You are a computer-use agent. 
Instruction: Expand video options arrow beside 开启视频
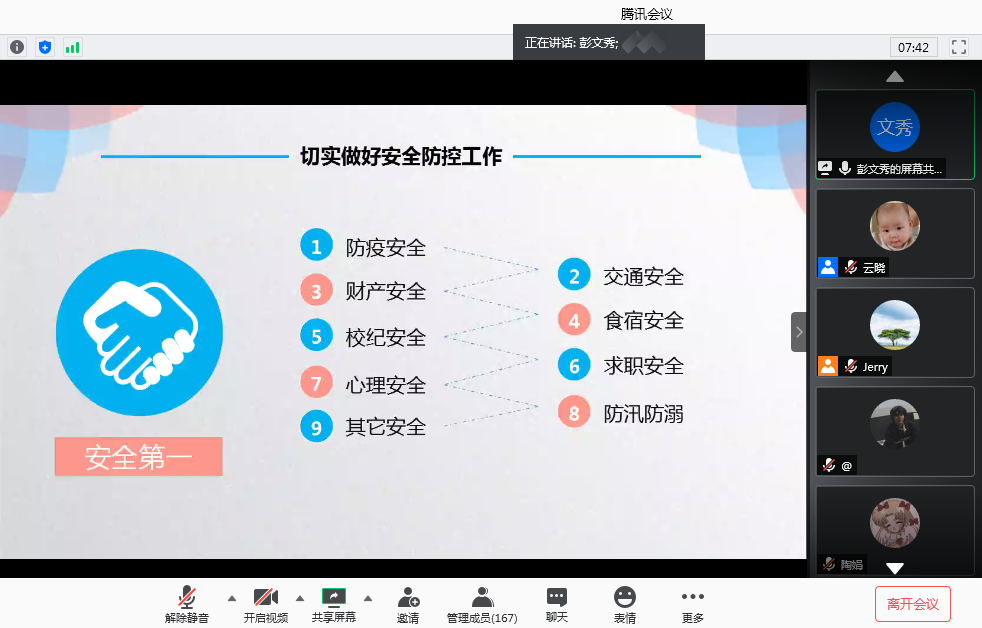pyautogui.click(x=300, y=598)
